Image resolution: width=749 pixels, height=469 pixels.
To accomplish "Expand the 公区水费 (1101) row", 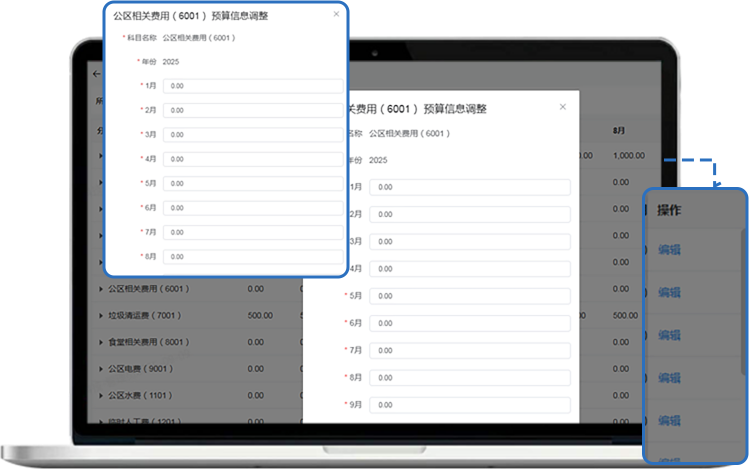I will (101, 394).
